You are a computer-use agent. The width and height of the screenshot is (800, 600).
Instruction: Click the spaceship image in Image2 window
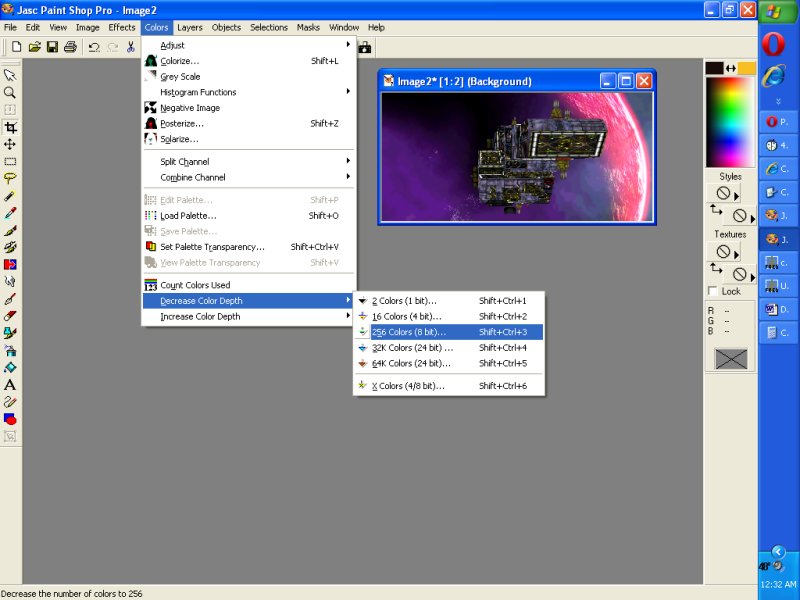point(517,157)
